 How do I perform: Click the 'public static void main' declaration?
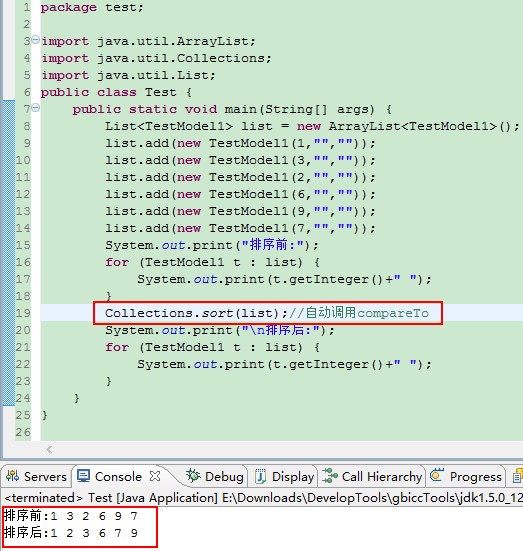coord(232,109)
